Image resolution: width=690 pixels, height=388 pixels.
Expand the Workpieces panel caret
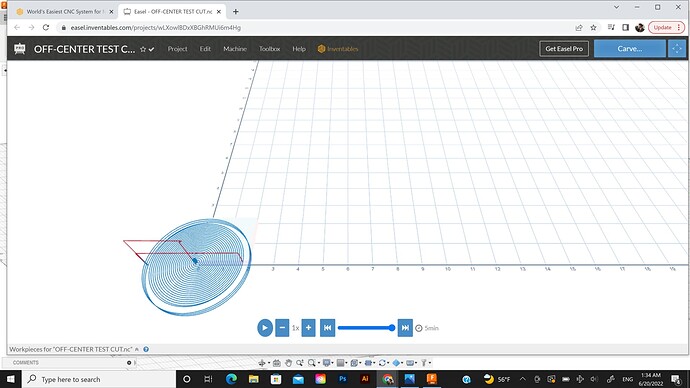pyautogui.click(x=137, y=349)
